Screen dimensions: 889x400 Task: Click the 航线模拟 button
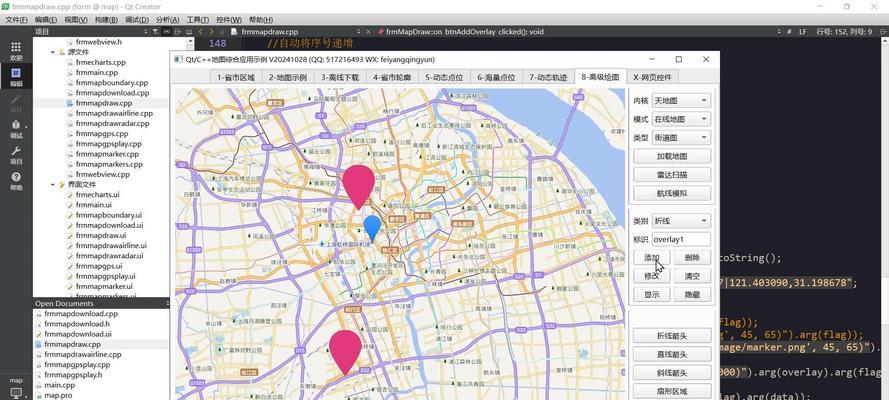[672, 193]
